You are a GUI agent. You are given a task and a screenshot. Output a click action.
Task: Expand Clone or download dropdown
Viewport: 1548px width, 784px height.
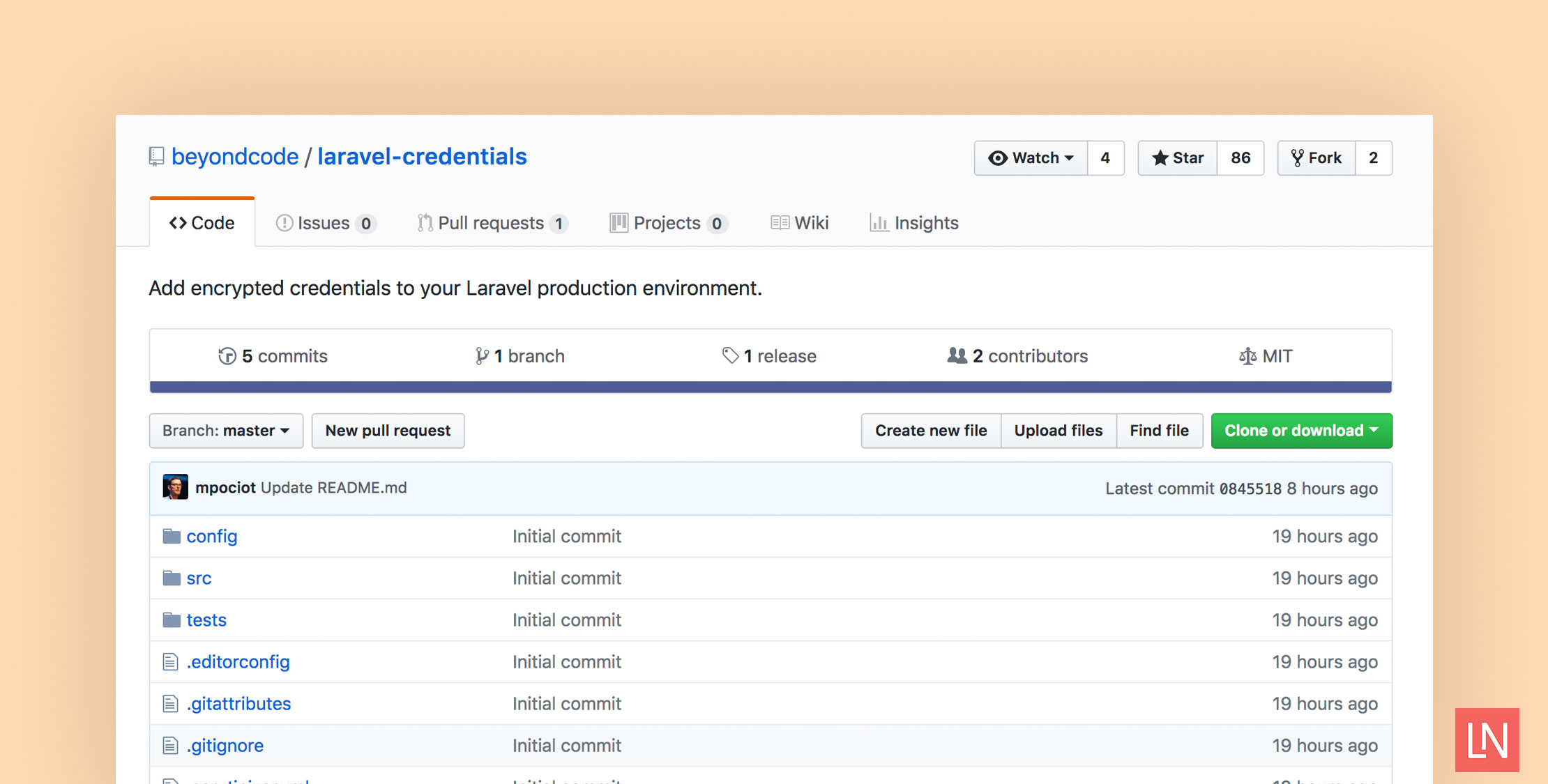pyautogui.click(x=1302, y=431)
